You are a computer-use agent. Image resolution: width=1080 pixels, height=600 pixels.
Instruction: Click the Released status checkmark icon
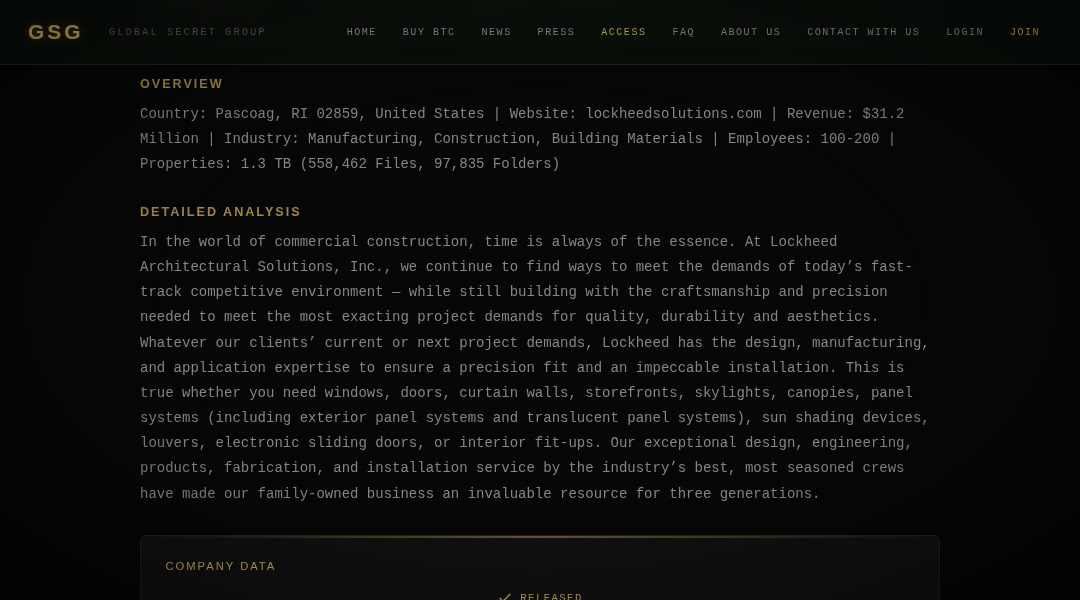point(505,597)
